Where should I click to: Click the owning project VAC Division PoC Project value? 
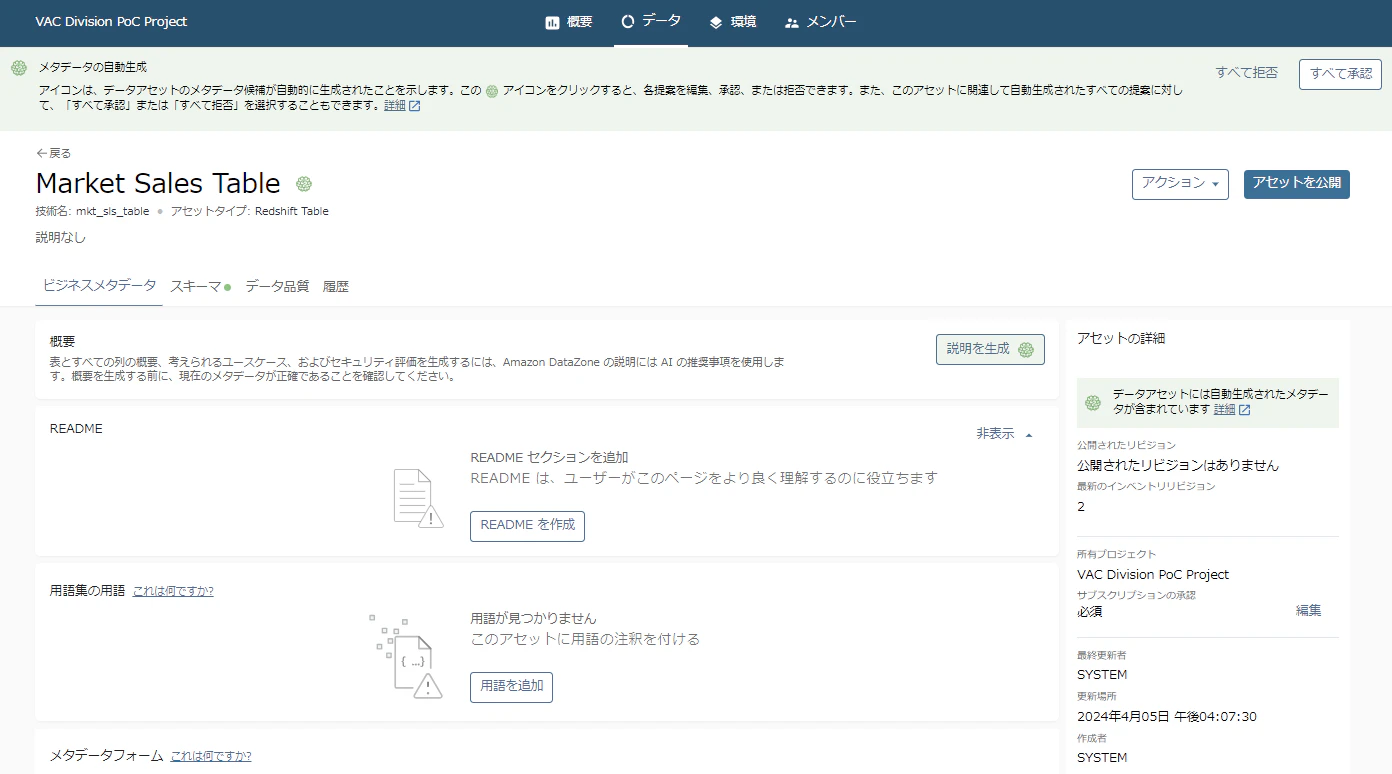coord(1153,575)
